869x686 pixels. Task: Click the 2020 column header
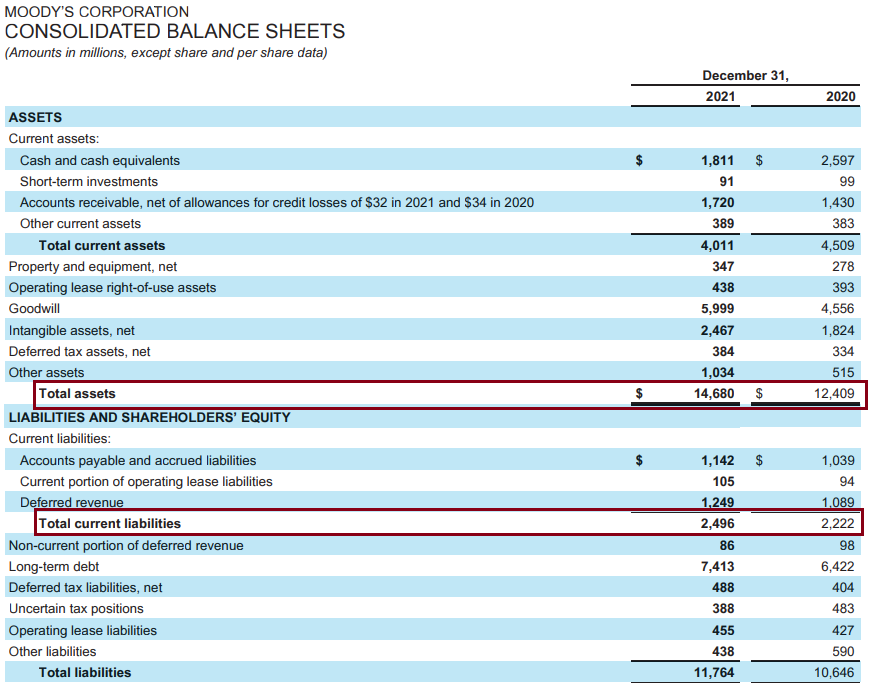(840, 96)
